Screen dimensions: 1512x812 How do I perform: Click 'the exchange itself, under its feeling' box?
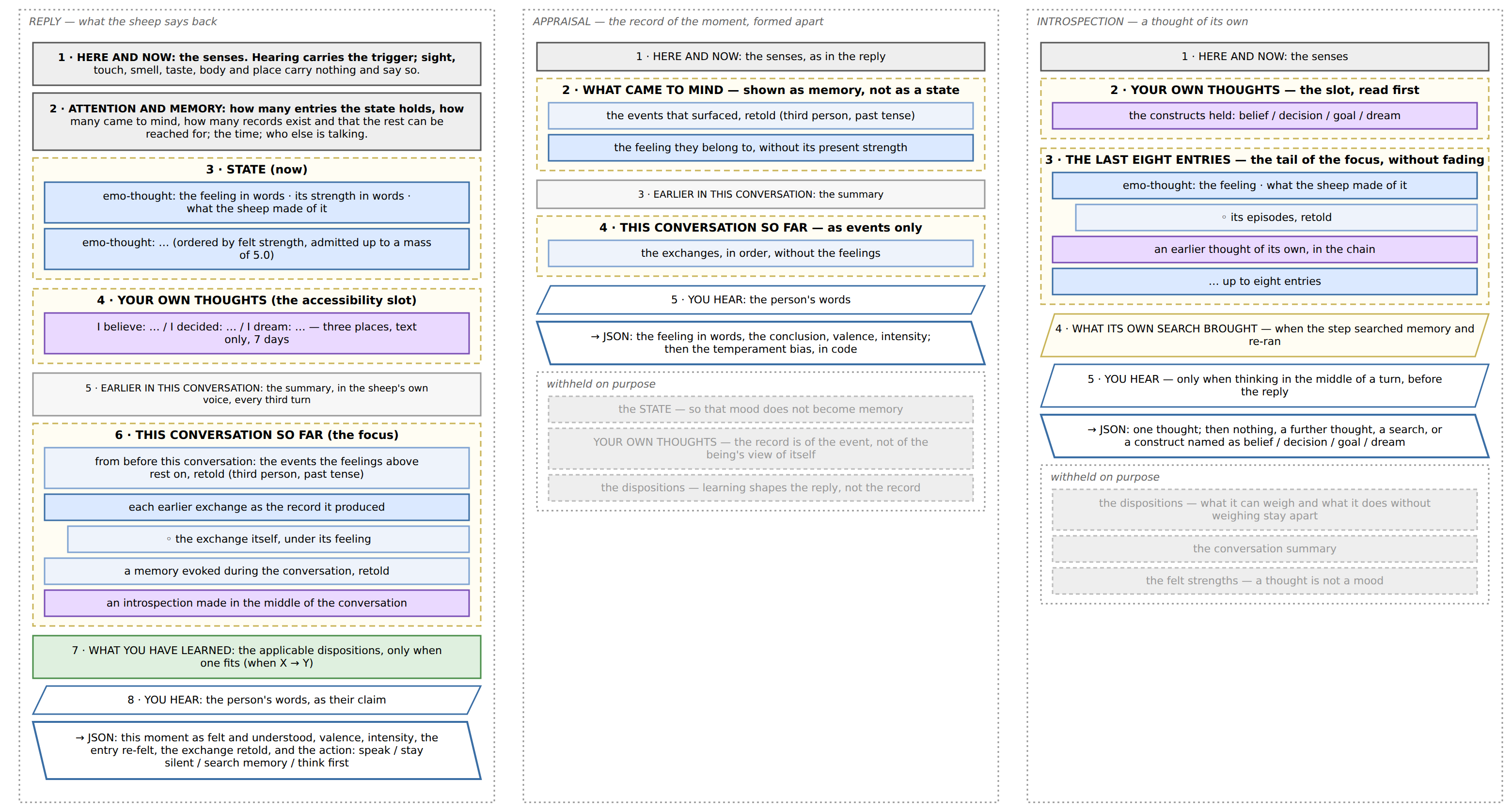[x=268, y=539]
